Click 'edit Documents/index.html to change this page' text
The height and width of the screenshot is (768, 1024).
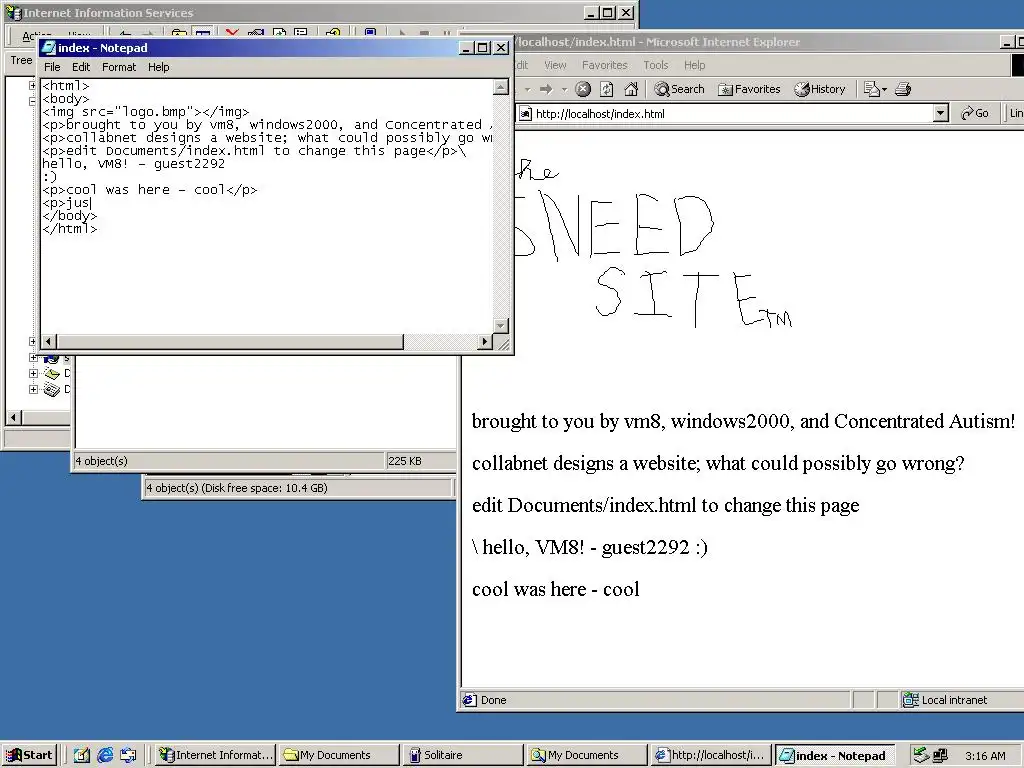[665, 505]
